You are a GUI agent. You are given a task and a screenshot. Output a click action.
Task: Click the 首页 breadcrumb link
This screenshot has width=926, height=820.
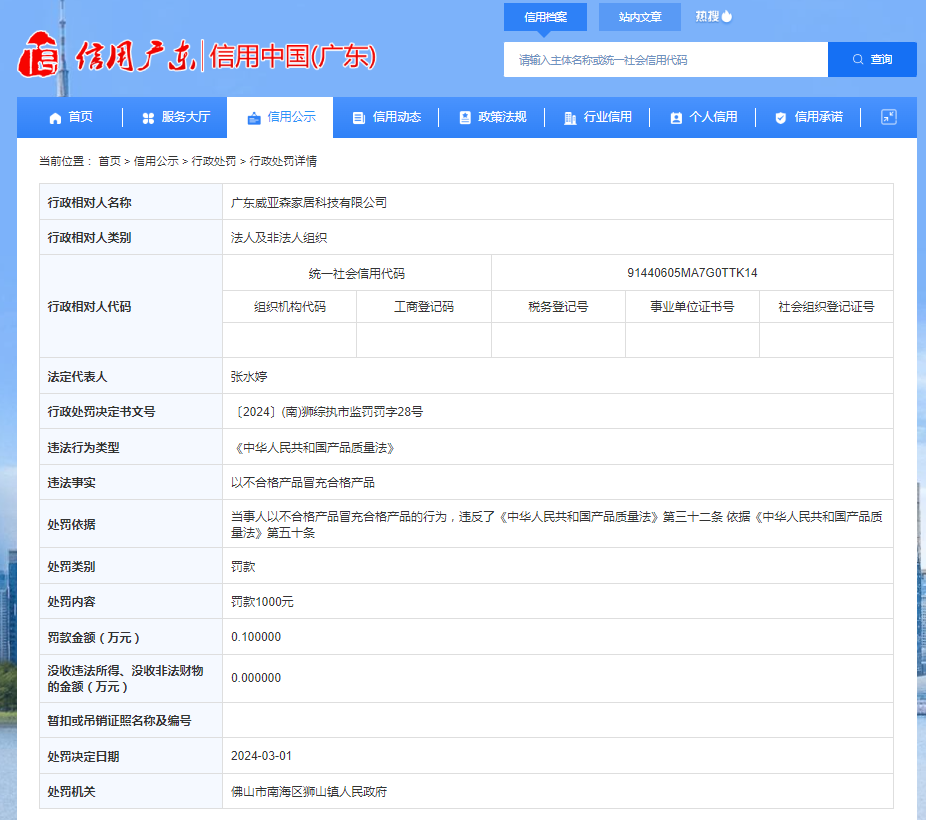[109, 161]
